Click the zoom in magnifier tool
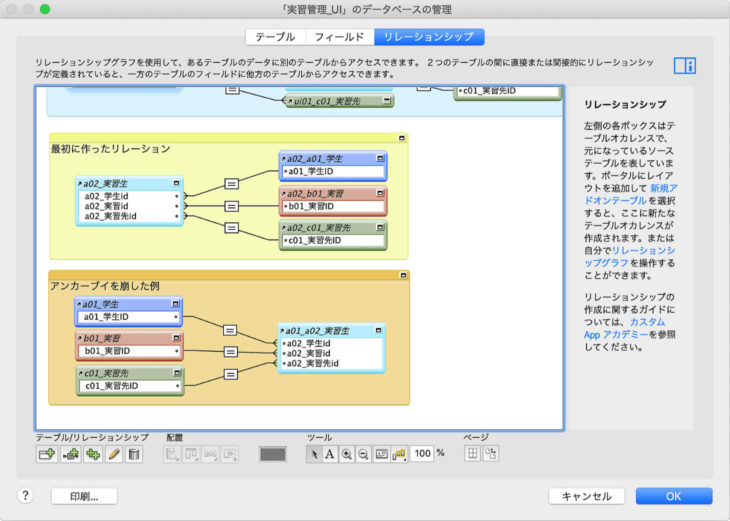 [347, 454]
